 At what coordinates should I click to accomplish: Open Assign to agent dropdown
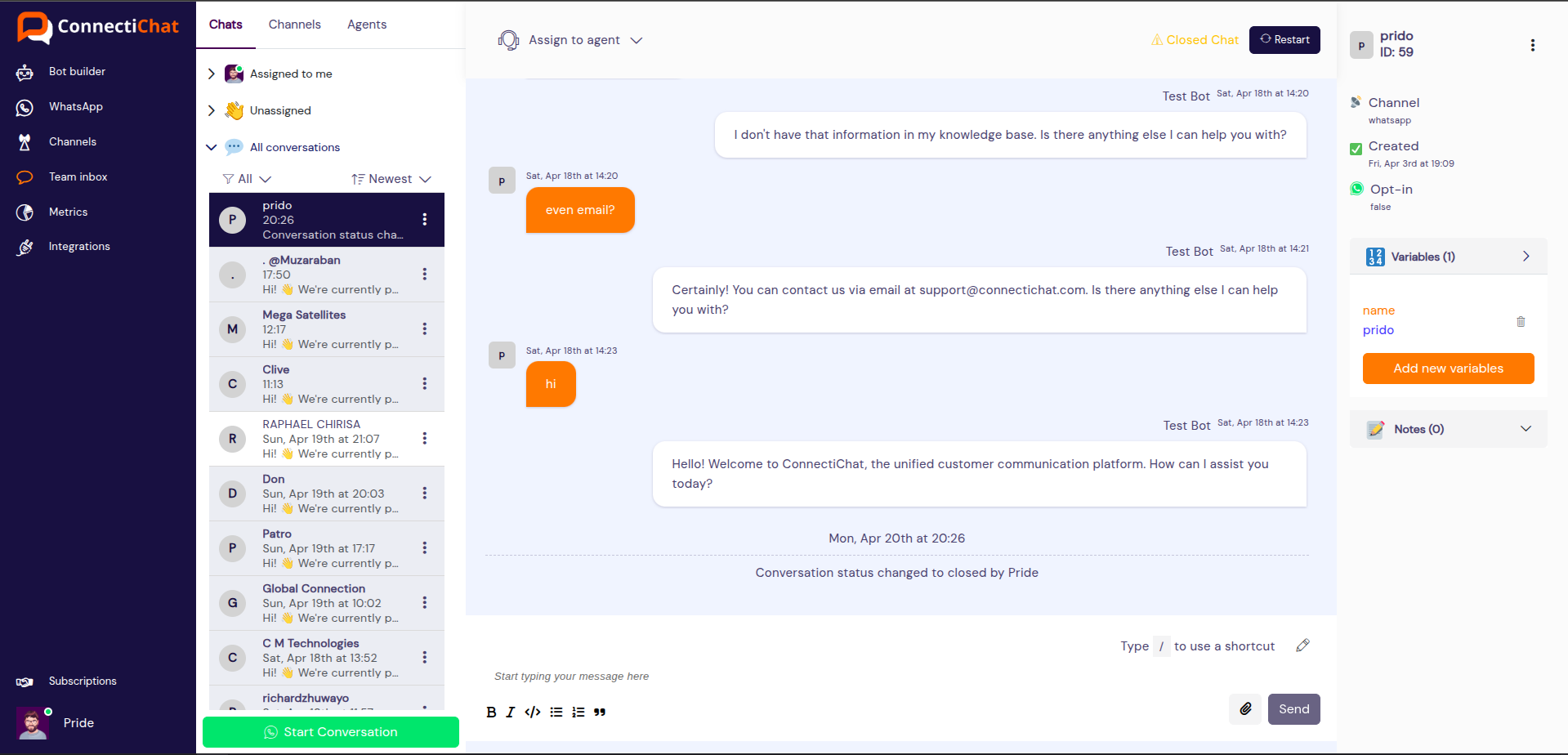[570, 40]
